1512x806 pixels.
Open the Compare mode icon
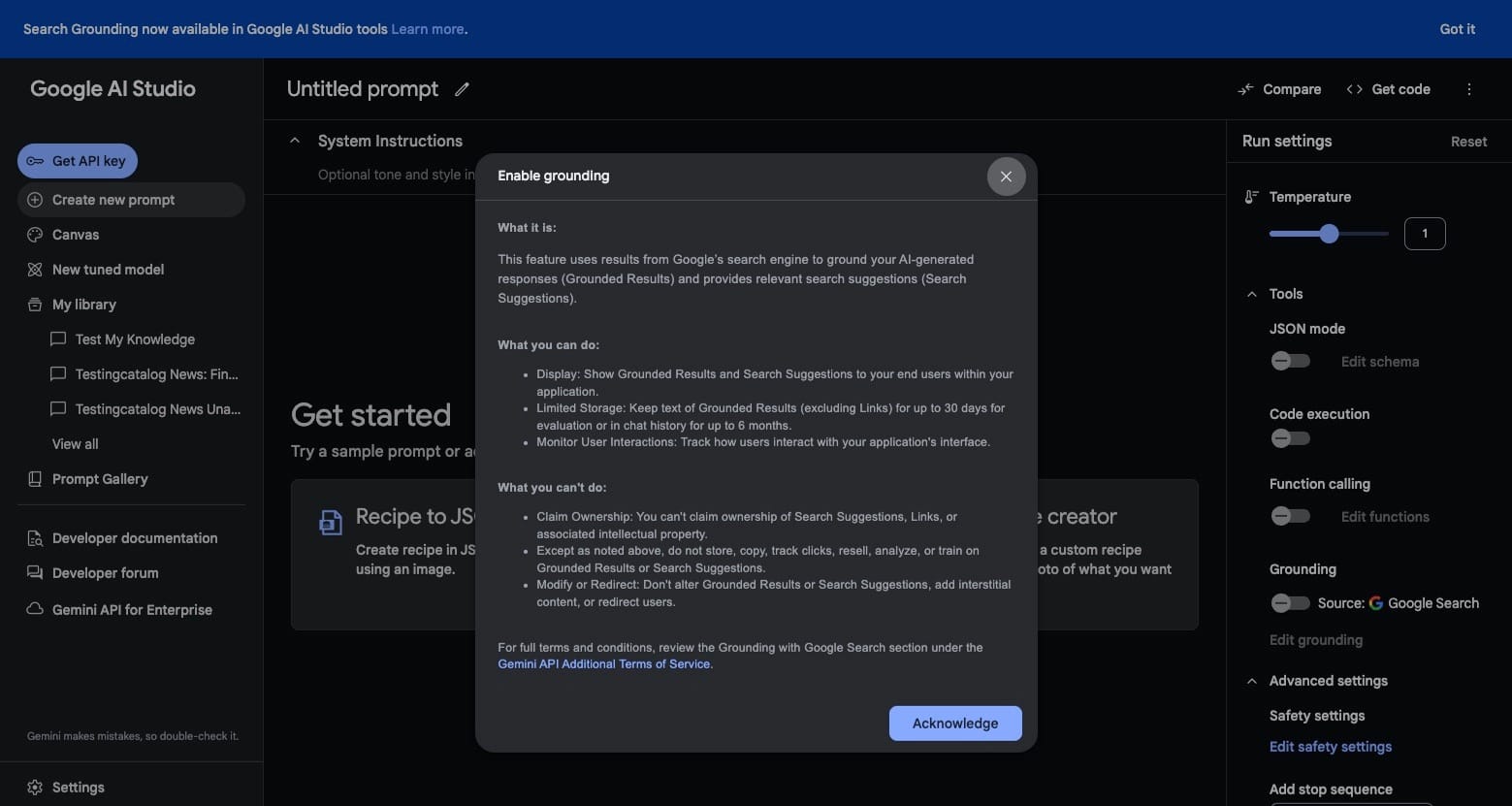point(1245,88)
